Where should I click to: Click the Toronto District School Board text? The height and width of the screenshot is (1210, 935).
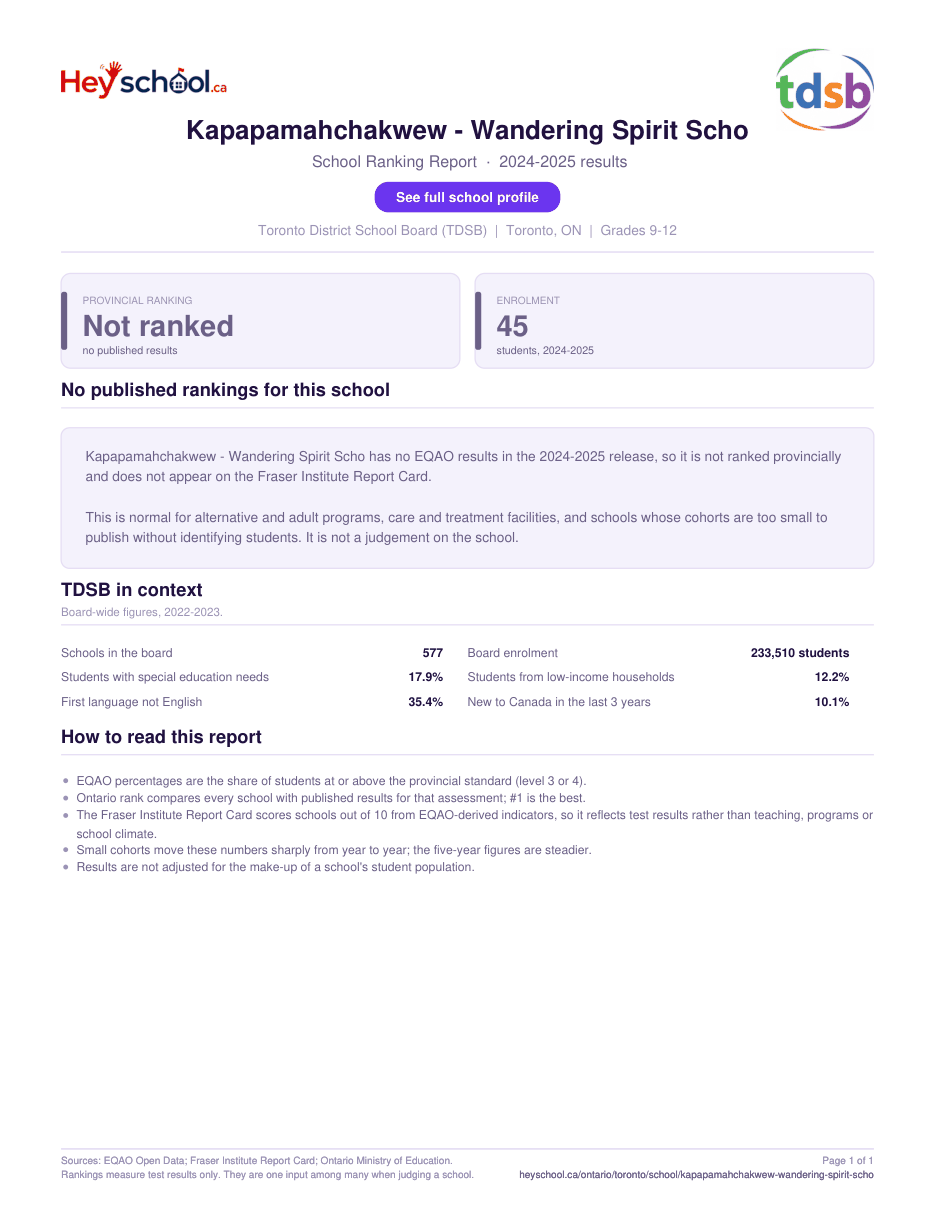click(x=372, y=230)
